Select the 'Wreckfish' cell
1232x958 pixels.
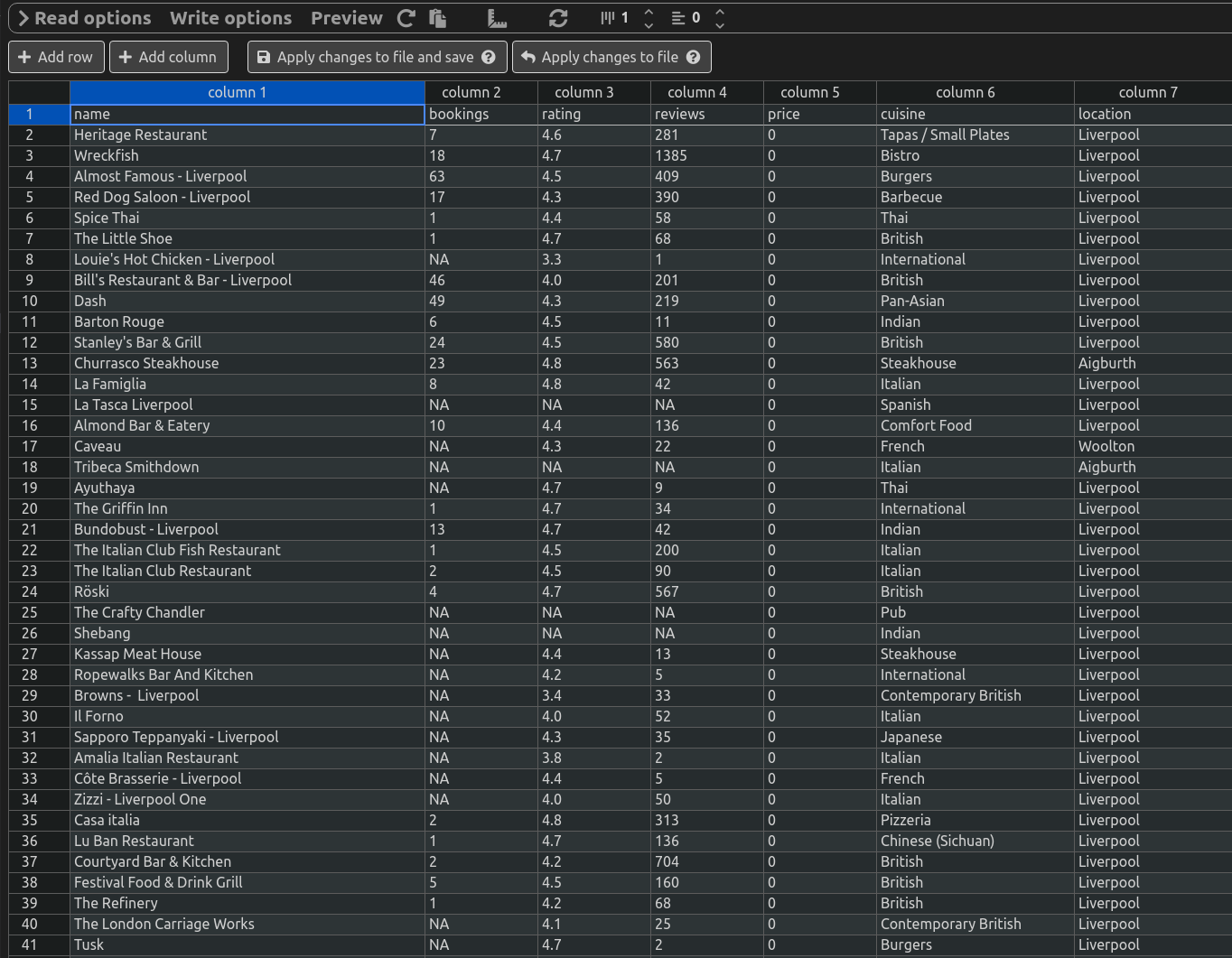247,155
